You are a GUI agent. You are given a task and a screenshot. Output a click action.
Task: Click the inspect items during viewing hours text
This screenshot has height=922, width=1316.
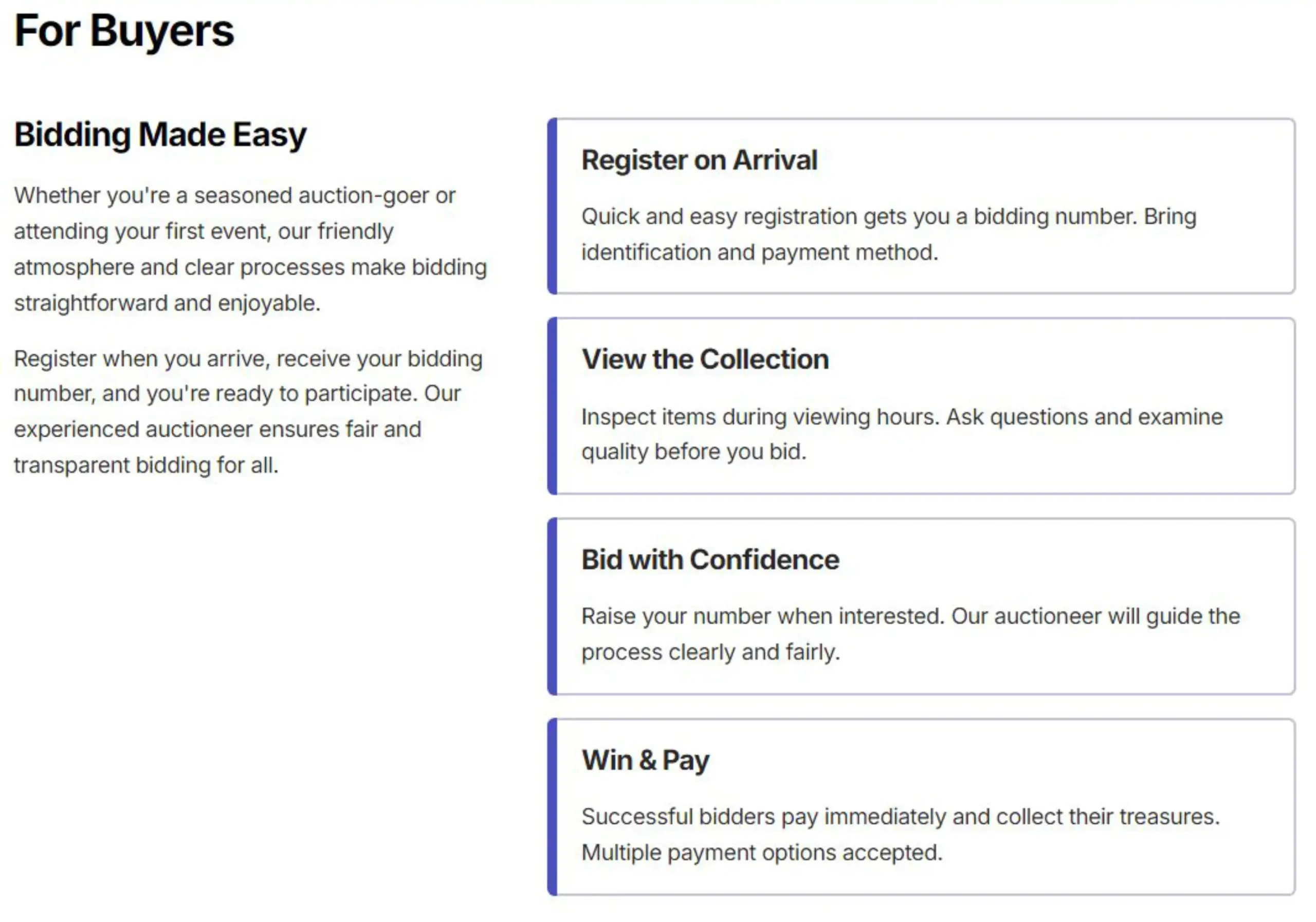point(902,434)
